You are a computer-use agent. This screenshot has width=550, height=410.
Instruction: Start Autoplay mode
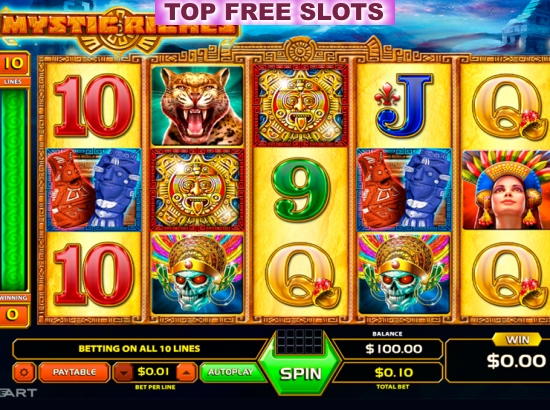230,372
